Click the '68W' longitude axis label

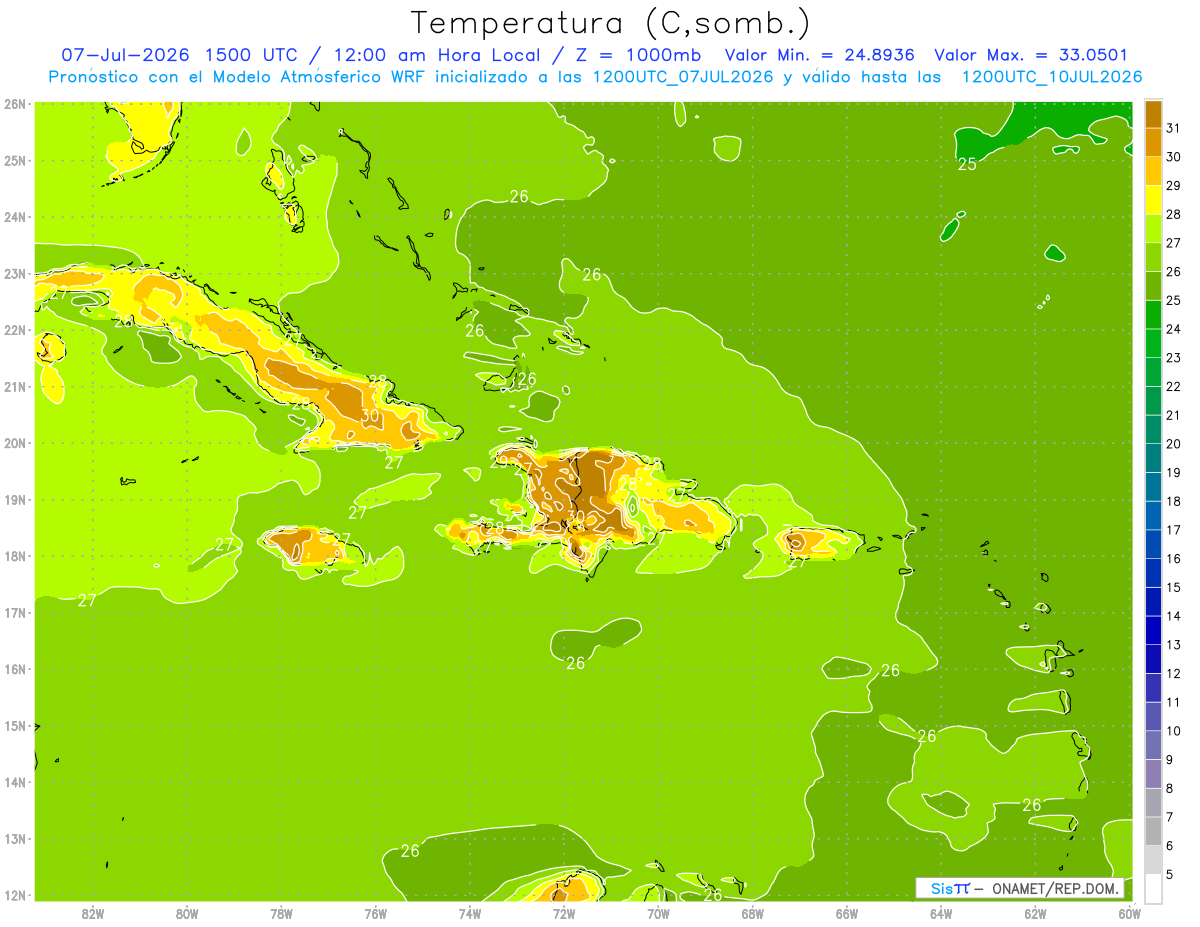point(752,914)
